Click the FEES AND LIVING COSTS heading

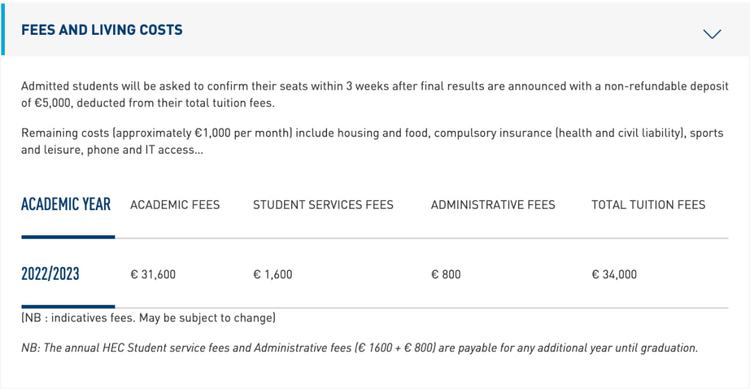pos(102,30)
